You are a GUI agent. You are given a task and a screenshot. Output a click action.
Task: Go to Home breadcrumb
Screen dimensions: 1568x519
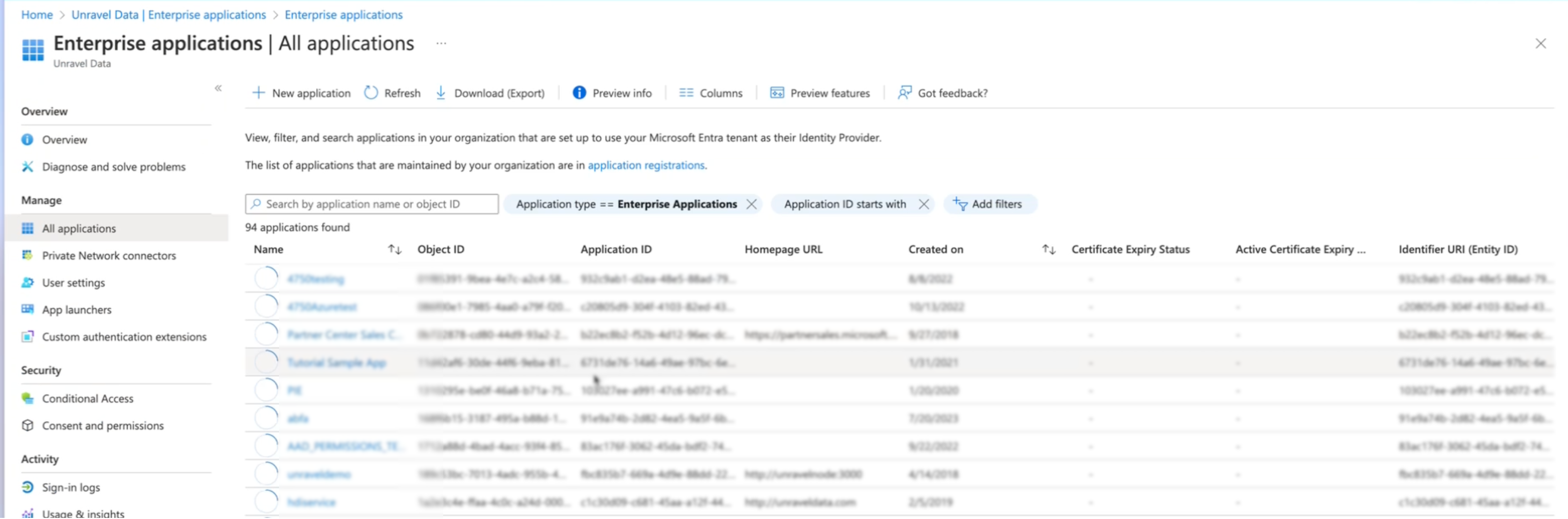(x=36, y=14)
